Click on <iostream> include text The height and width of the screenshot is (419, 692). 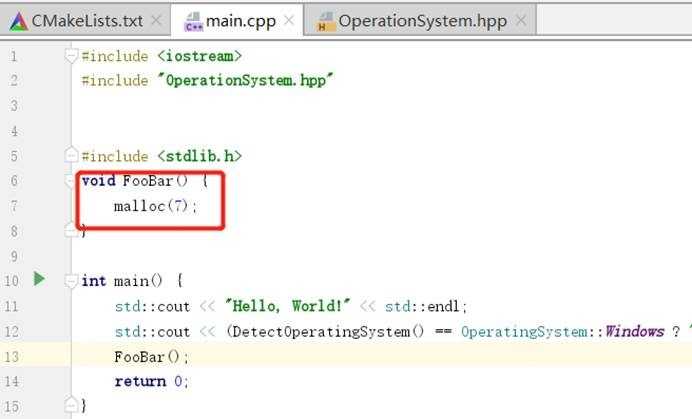[199, 56]
